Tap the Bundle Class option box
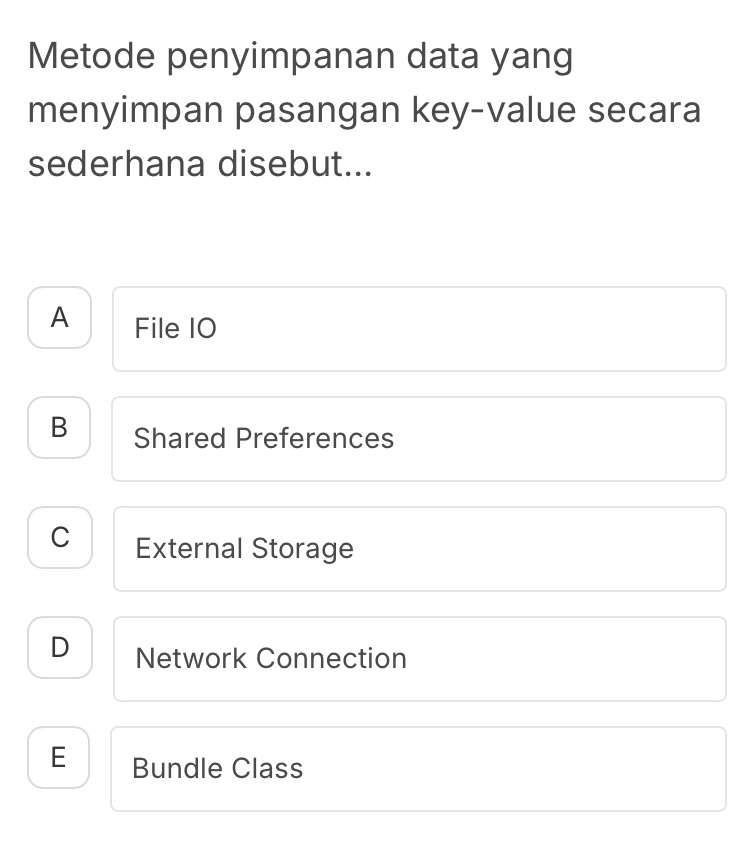This screenshot has width=742, height=862. (x=419, y=768)
